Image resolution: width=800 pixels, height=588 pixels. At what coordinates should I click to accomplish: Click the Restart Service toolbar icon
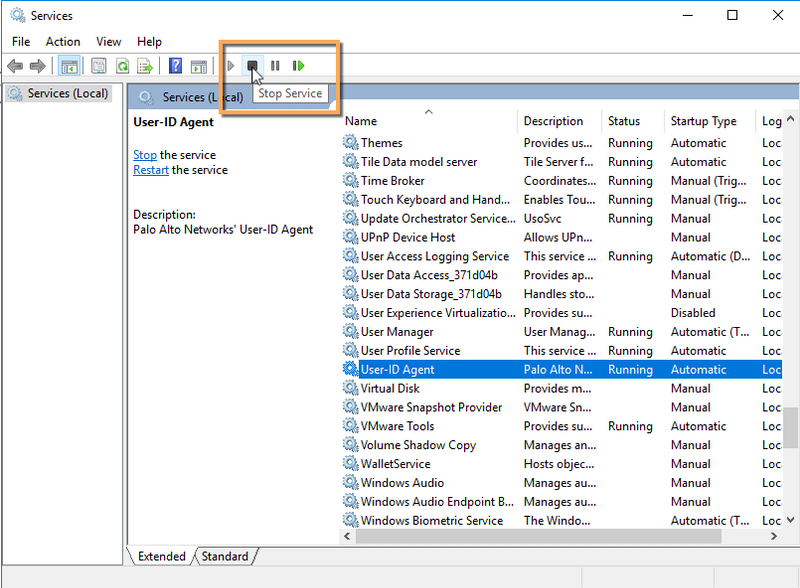pos(300,65)
